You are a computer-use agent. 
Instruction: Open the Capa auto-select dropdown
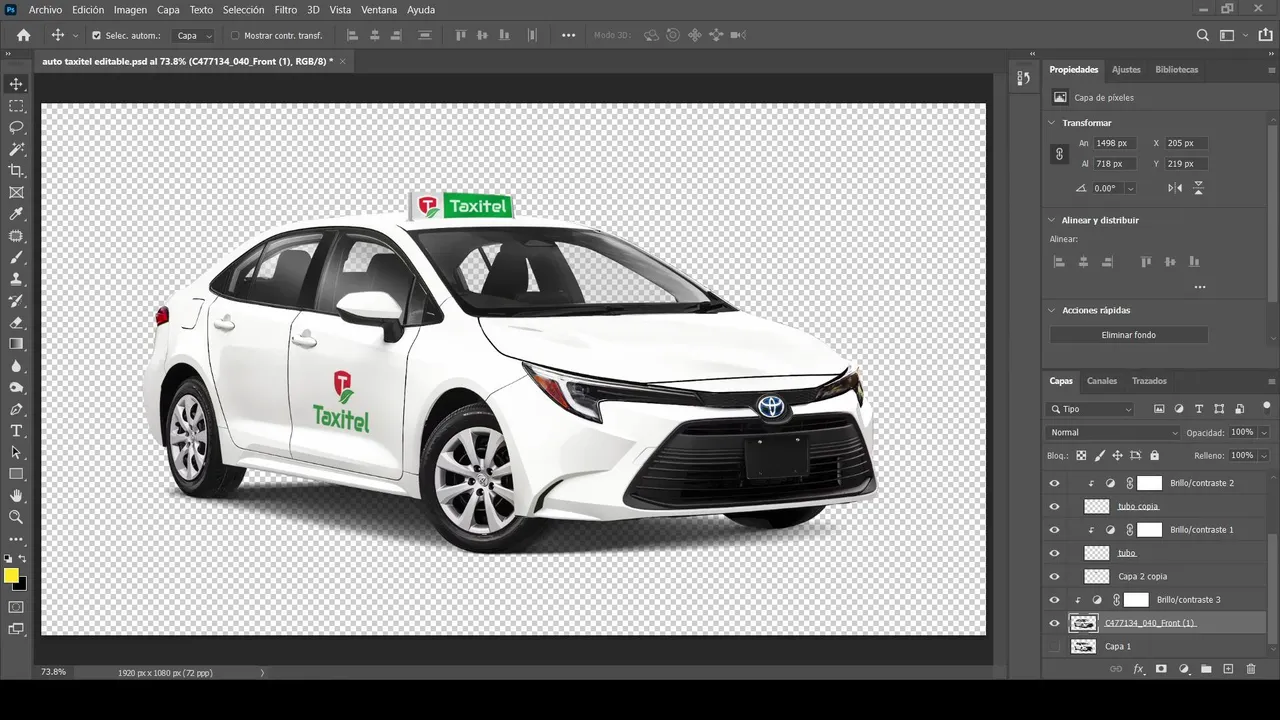195,35
